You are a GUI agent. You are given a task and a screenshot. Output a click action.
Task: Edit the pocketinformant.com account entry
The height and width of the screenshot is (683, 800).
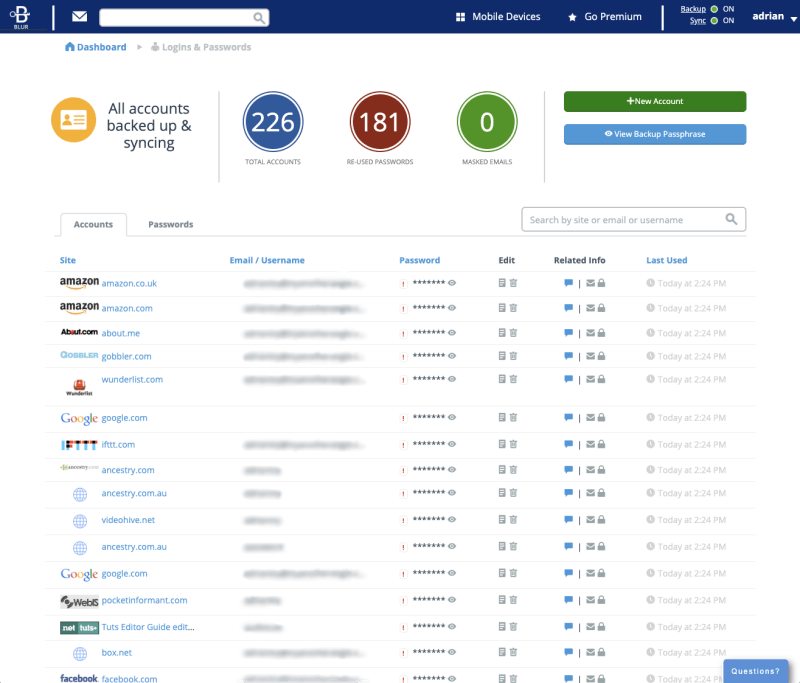pyautogui.click(x=502, y=599)
